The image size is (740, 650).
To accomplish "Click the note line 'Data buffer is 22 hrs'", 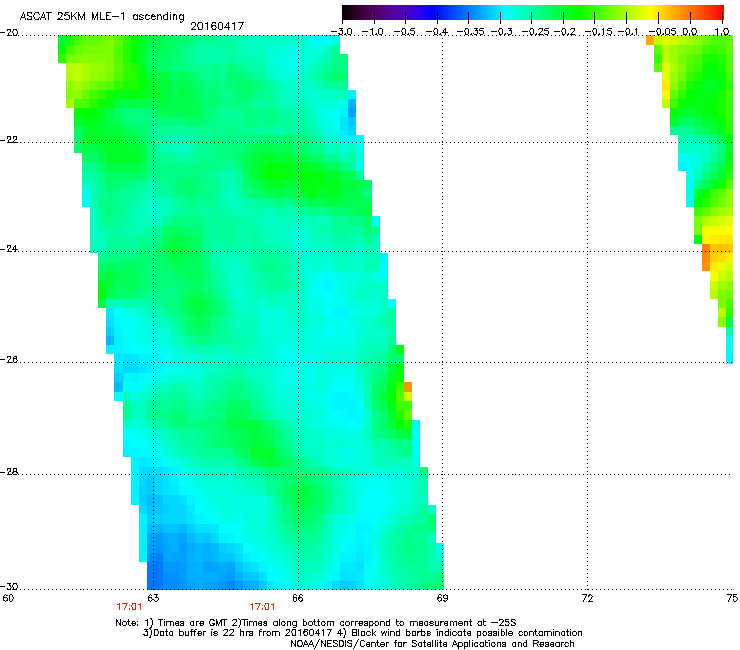I will point(362,633).
